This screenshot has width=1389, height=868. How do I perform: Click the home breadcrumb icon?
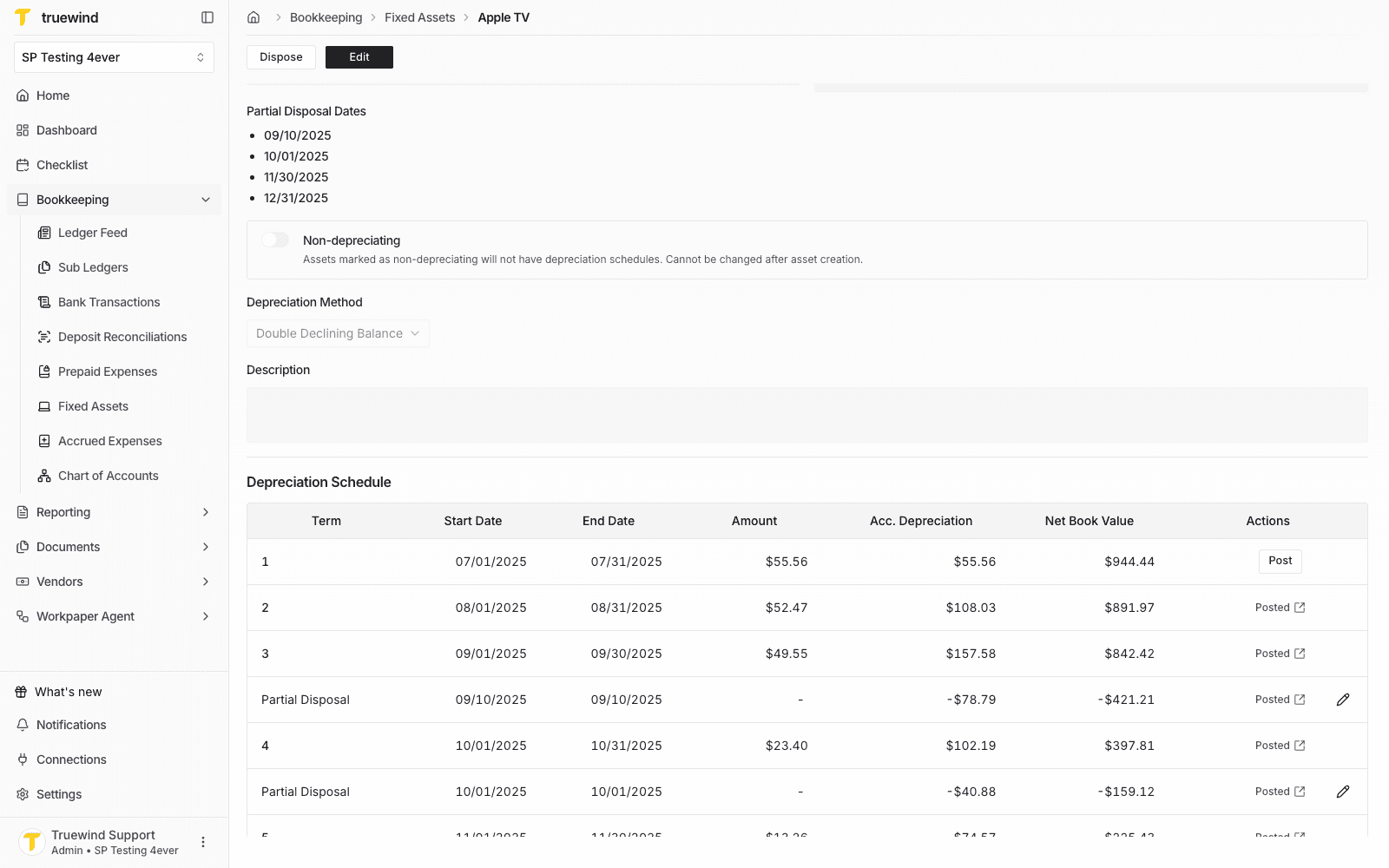253,17
